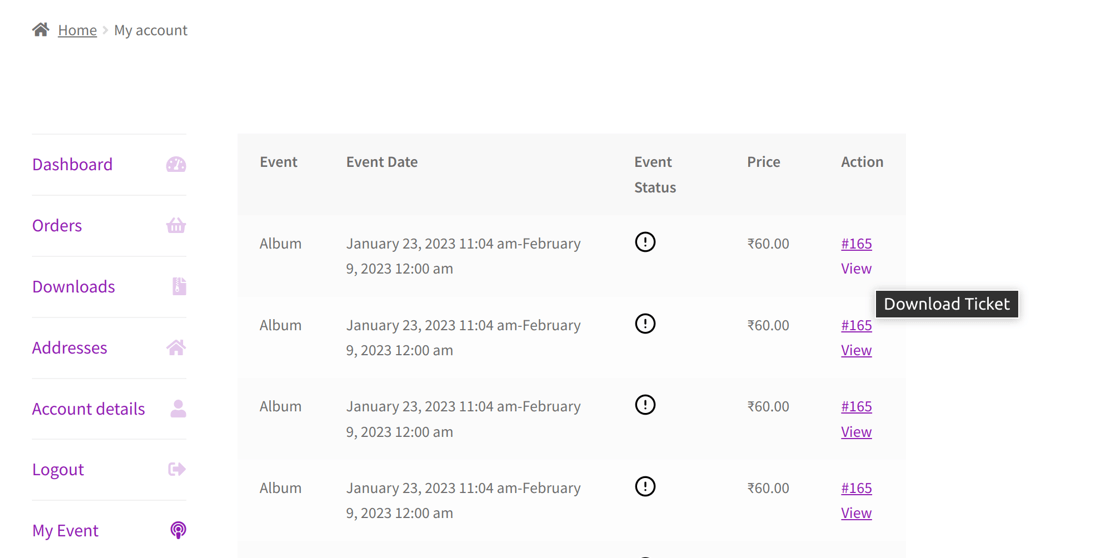
Task: Click View link in the fourth row
Action: click(856, 513)
